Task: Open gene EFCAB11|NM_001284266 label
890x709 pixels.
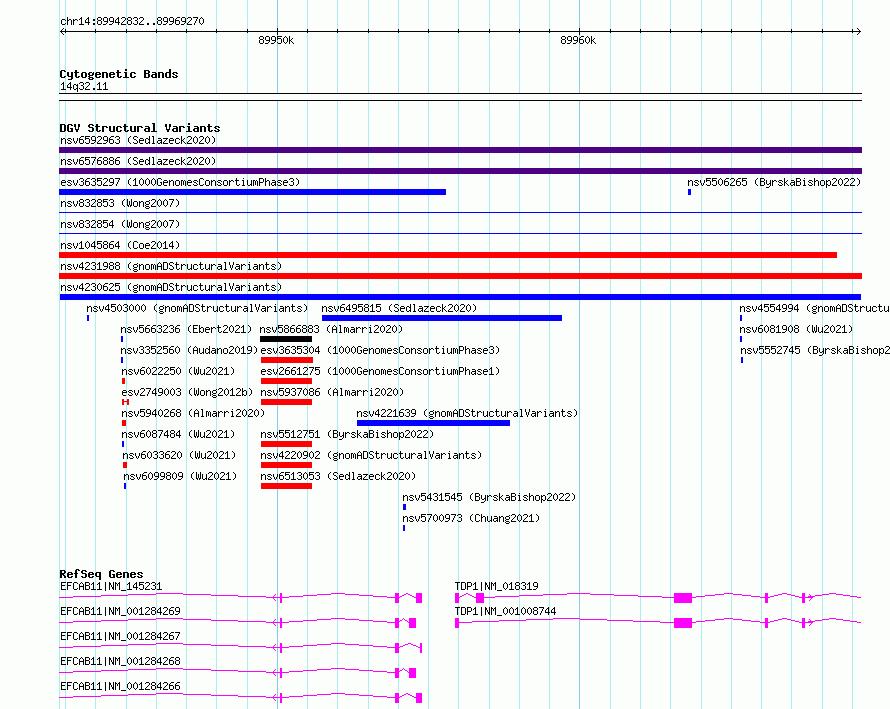Action: pos(120,686)
